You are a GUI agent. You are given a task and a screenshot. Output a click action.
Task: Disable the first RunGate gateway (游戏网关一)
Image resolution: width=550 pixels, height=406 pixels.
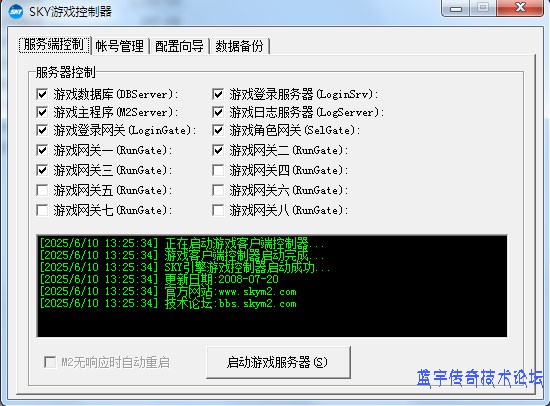42,150
